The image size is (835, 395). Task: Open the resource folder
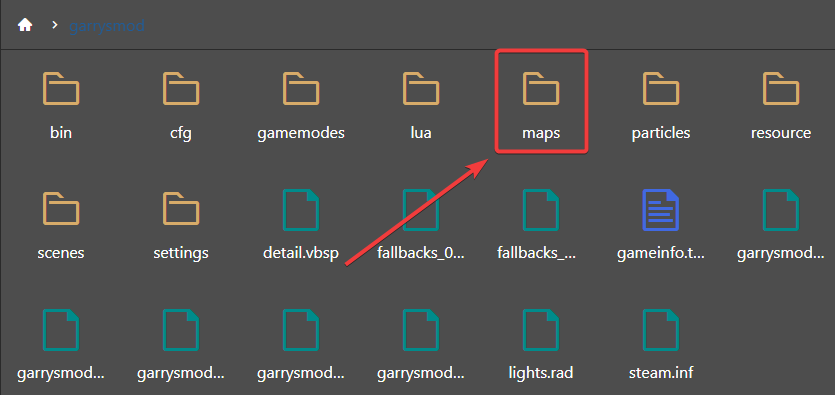[x=781, y=106]
